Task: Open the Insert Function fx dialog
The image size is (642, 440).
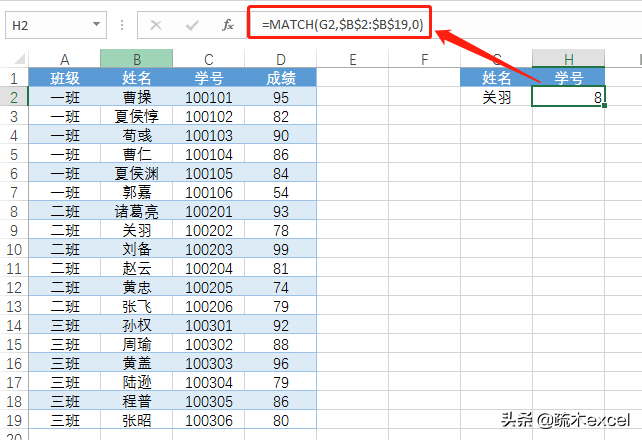Action: pyautogui.click(x=228, y=25)
